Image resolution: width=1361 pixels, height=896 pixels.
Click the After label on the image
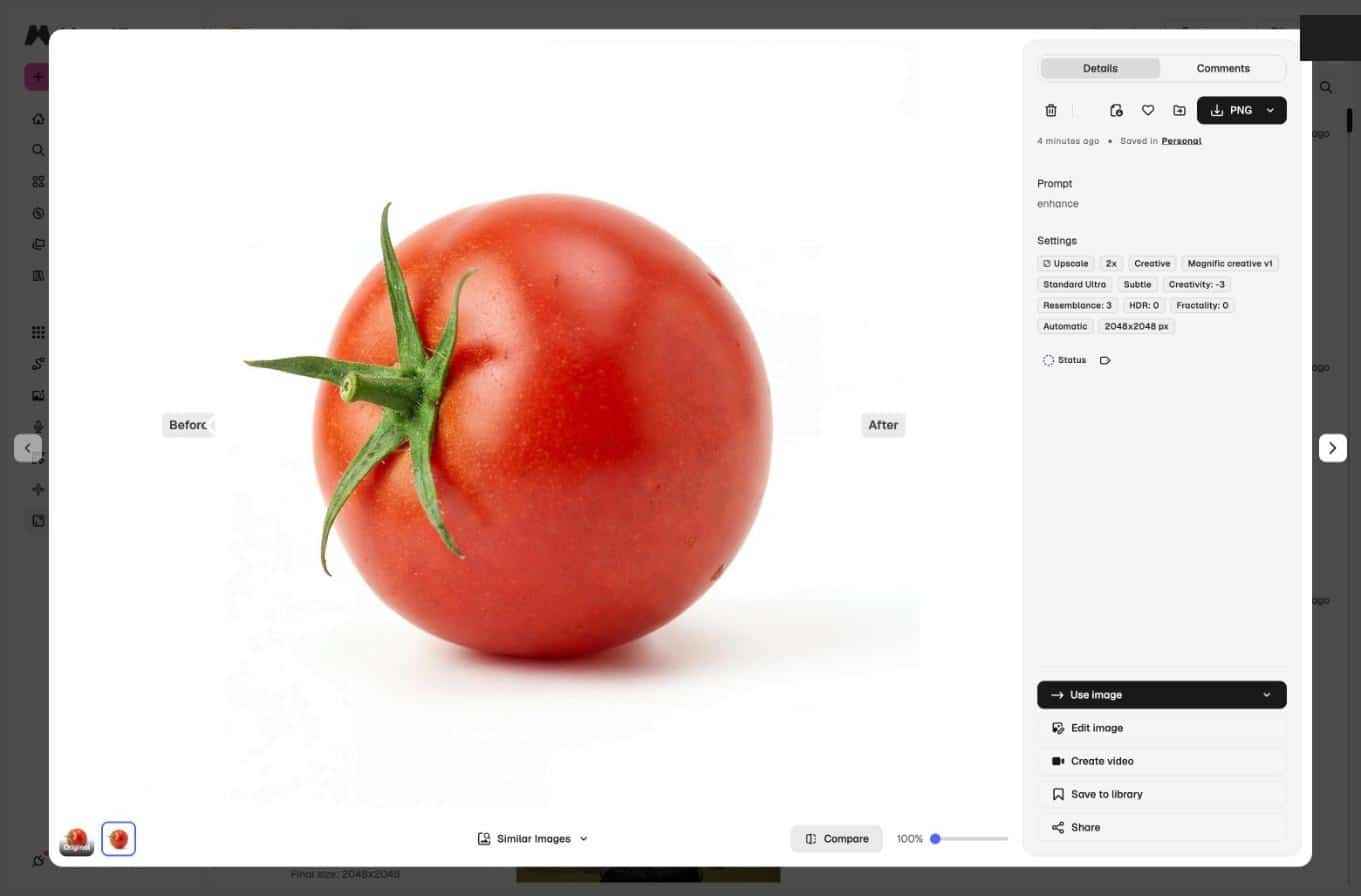(883, 425)
